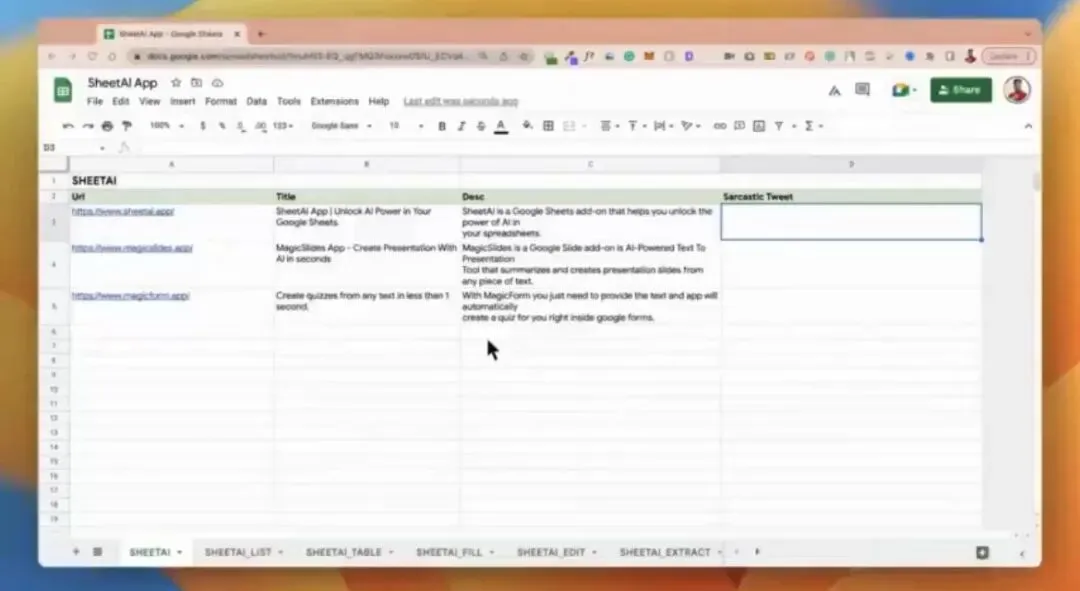The height and width of the screenshot is (591, 1080).
Task: Open text wrapping dropdown
Action: pos(663,126)
